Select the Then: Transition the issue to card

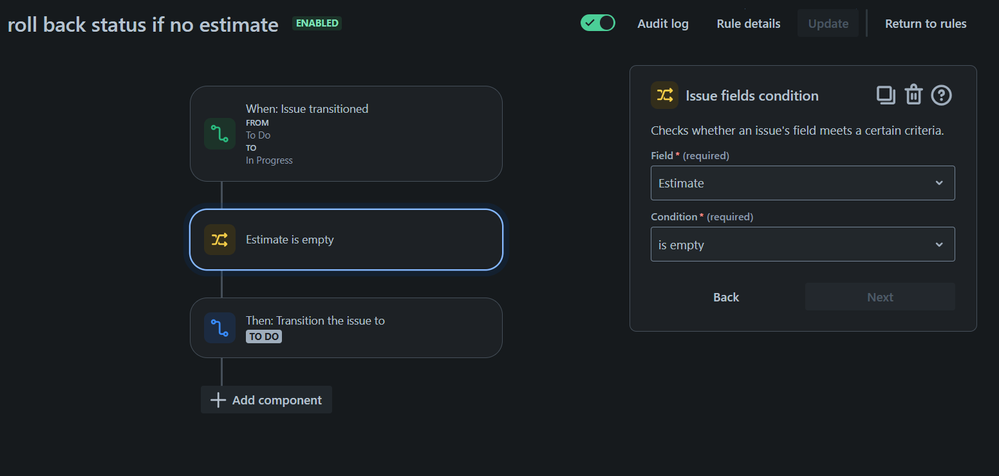(x=346, y=328)
